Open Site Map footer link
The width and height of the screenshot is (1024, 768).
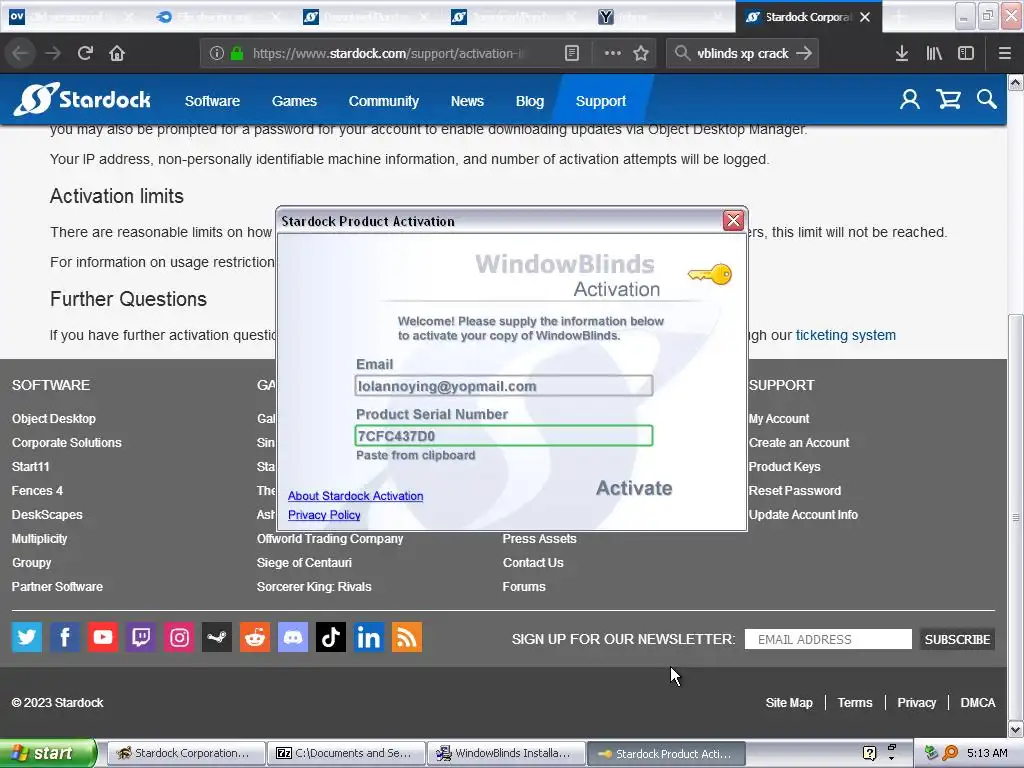pyautogui.click(x=789, y=703)
